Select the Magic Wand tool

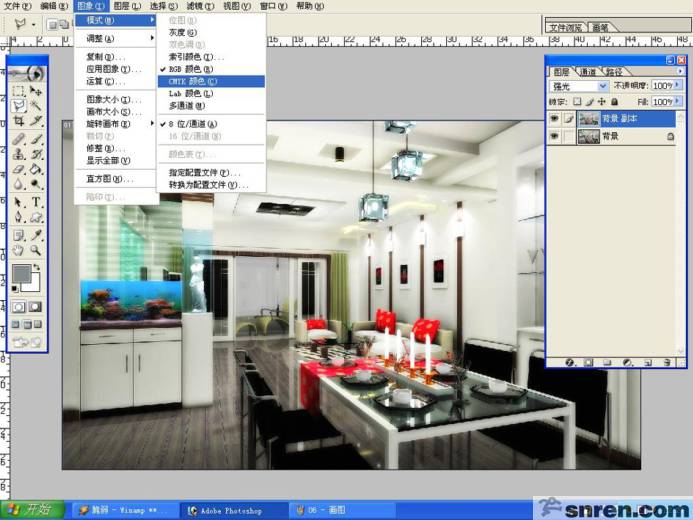(36, 106)
